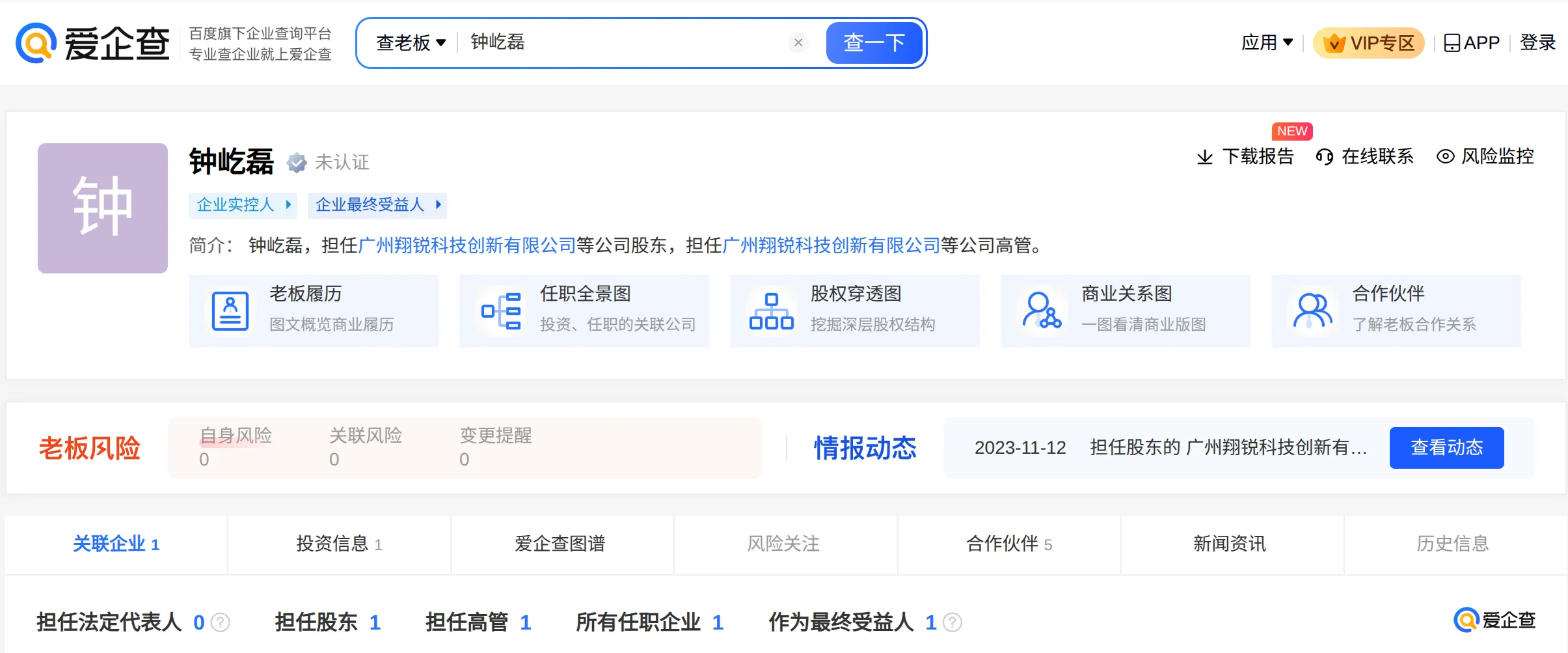Expand the 应用 dropdown menu
Image resolution: width=1568 pixels, height=653 pixels.
tap(1266, 43)
